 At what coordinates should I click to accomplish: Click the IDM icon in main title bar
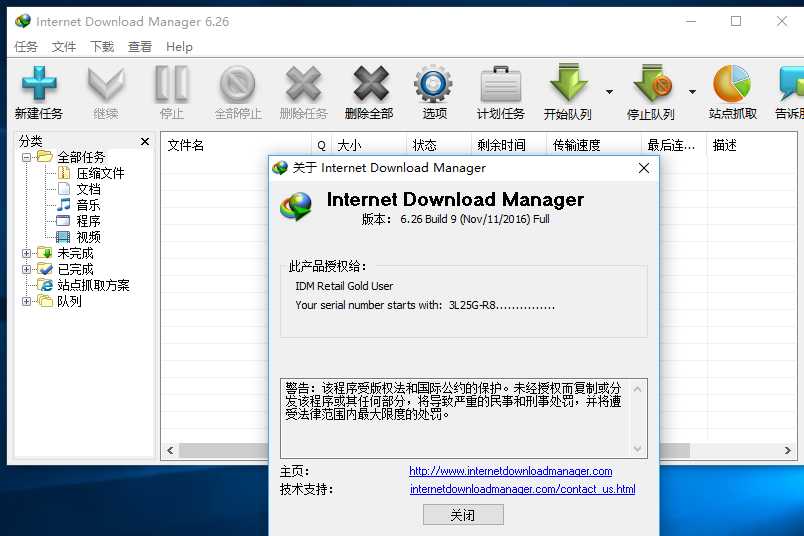[x=23, y=21]
